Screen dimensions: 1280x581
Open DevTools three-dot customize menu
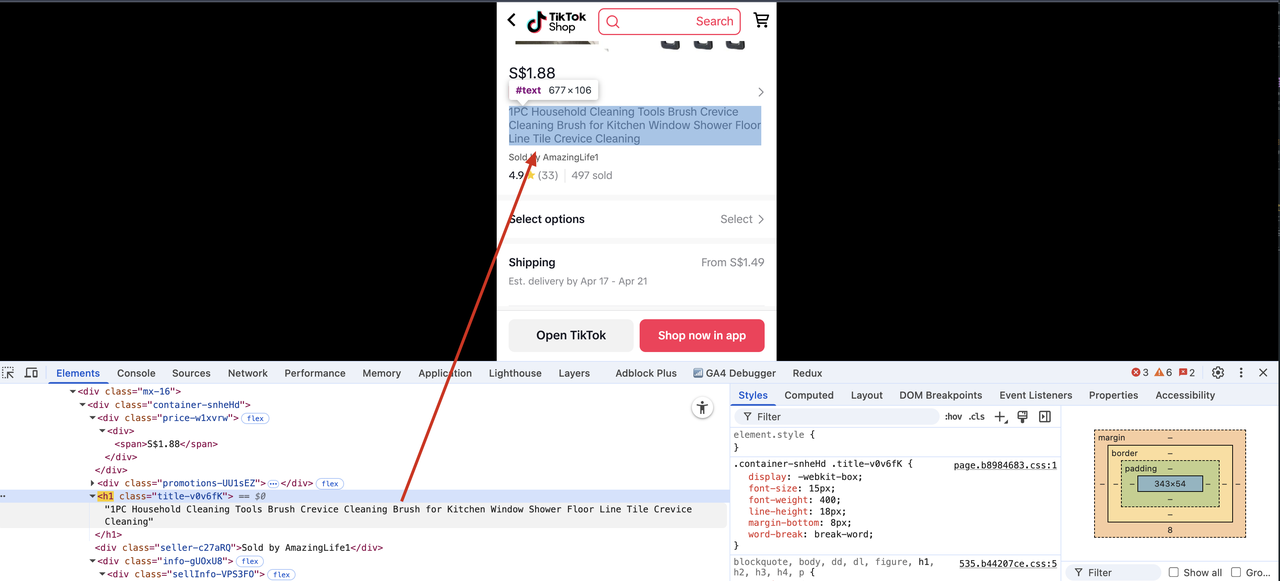coord(1241,373)
